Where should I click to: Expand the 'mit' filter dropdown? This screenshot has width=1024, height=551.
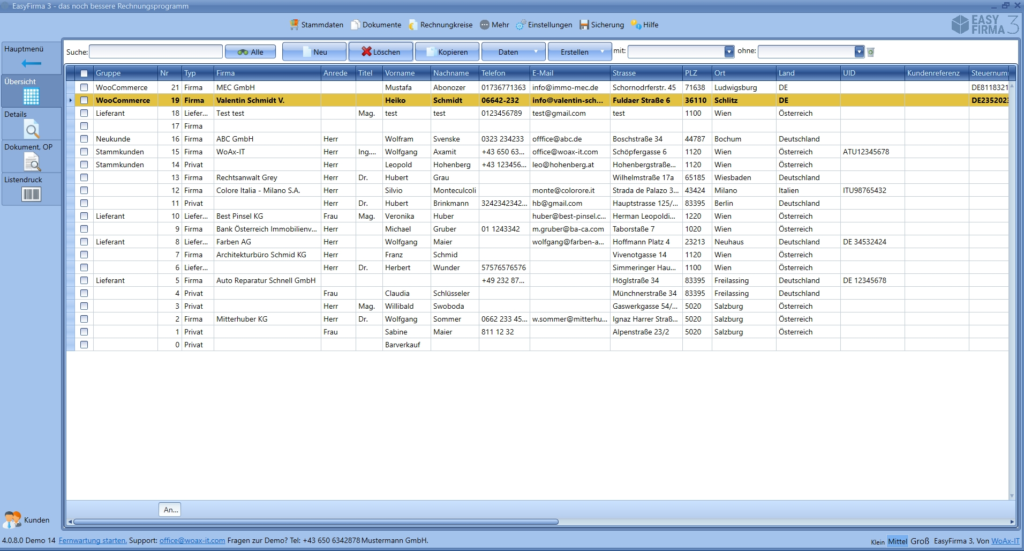[x=729, y=51]
